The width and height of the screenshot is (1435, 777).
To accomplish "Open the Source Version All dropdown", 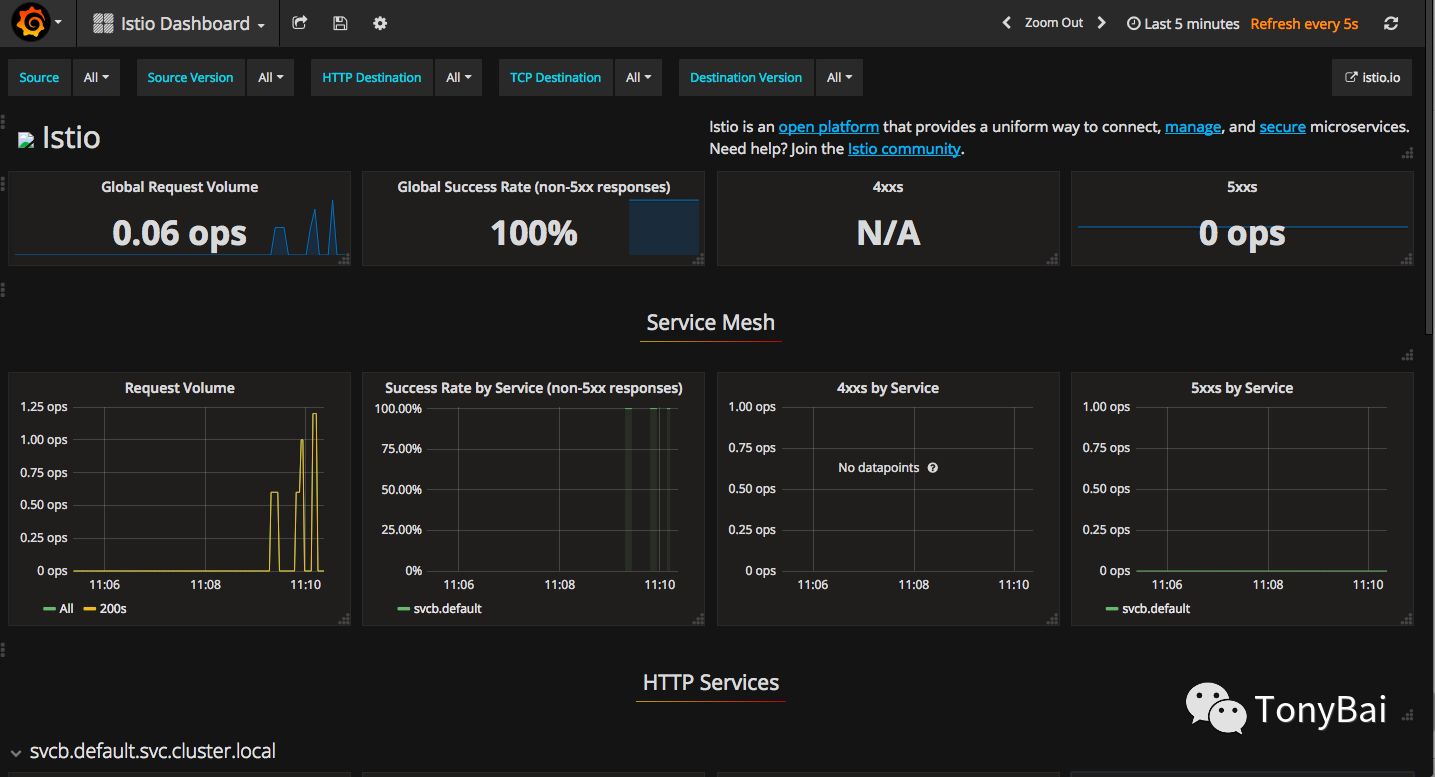I will coord(270,77).
